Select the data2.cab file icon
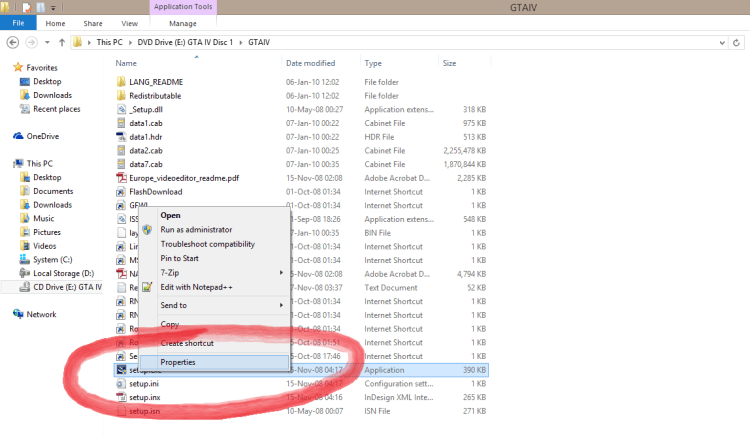The height and width of the screenshot is (436, 750). 121,151
